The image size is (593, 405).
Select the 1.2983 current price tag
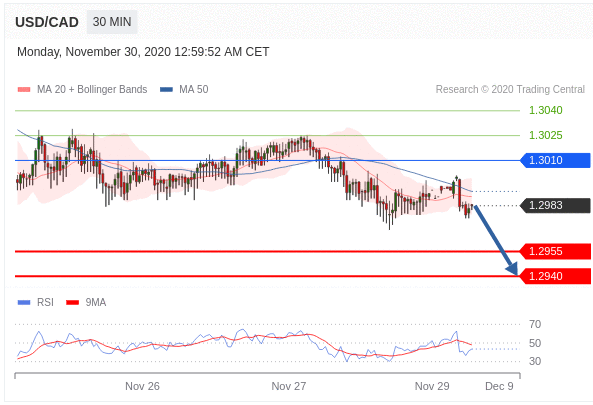pos(555,205)
